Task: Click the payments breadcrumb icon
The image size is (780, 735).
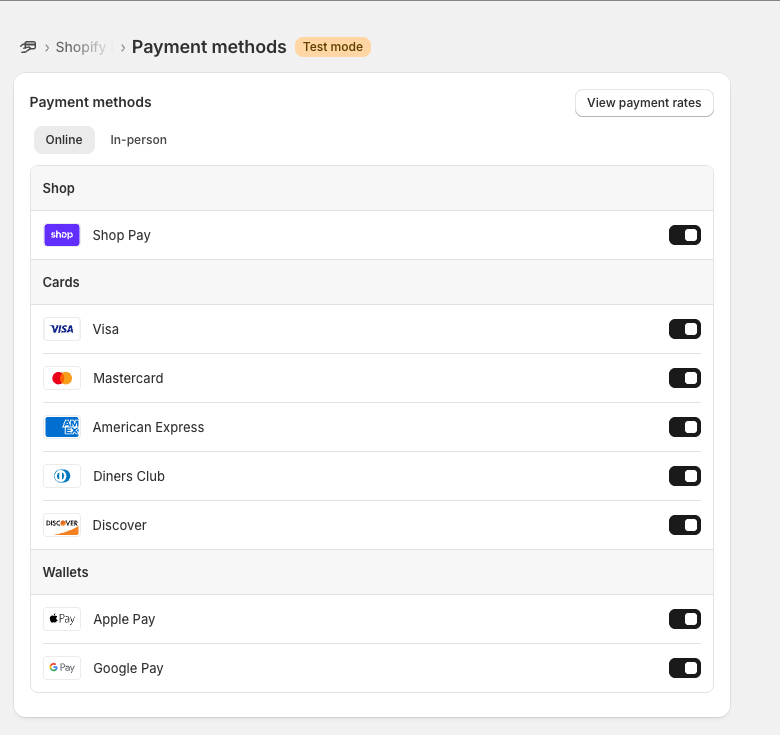Action: click(28, 47)
